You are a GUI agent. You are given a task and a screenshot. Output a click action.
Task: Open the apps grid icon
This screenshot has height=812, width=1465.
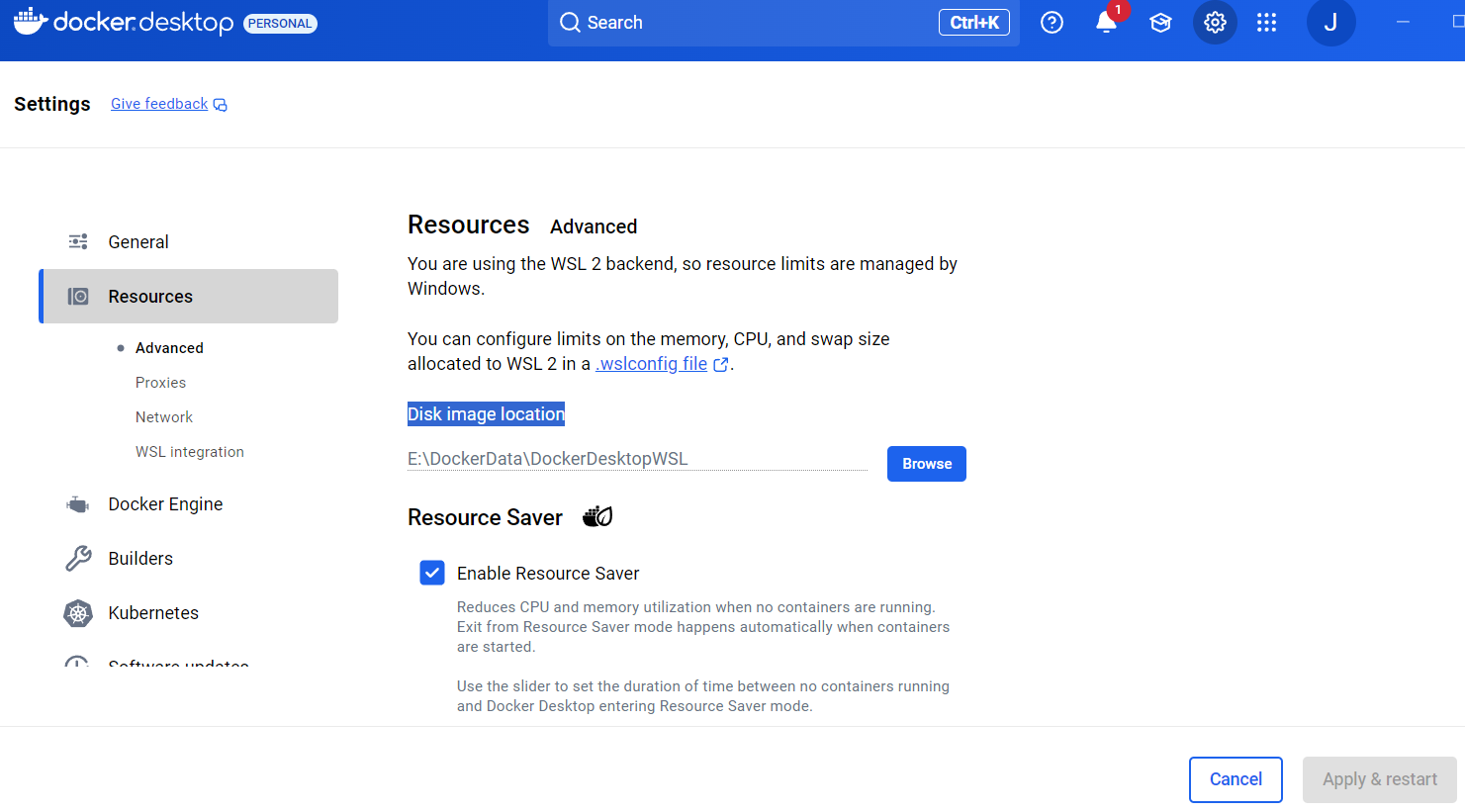click(x=1266, y=23)
